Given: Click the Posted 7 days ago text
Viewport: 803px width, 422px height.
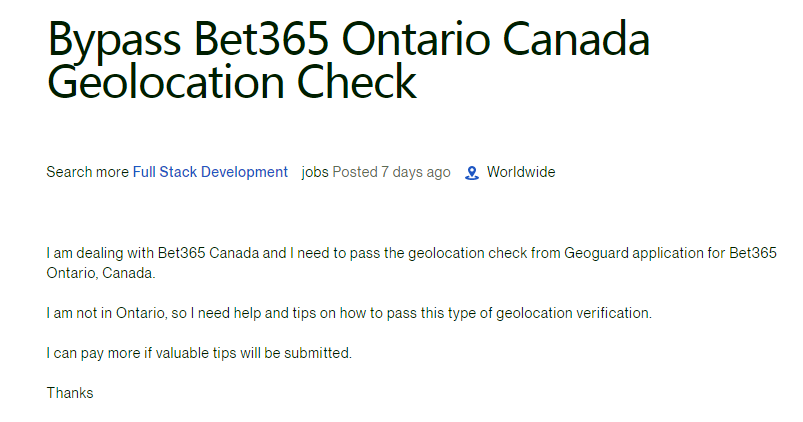Looking at the screenshot, I should pyautogui.click(x=391, y=172).
